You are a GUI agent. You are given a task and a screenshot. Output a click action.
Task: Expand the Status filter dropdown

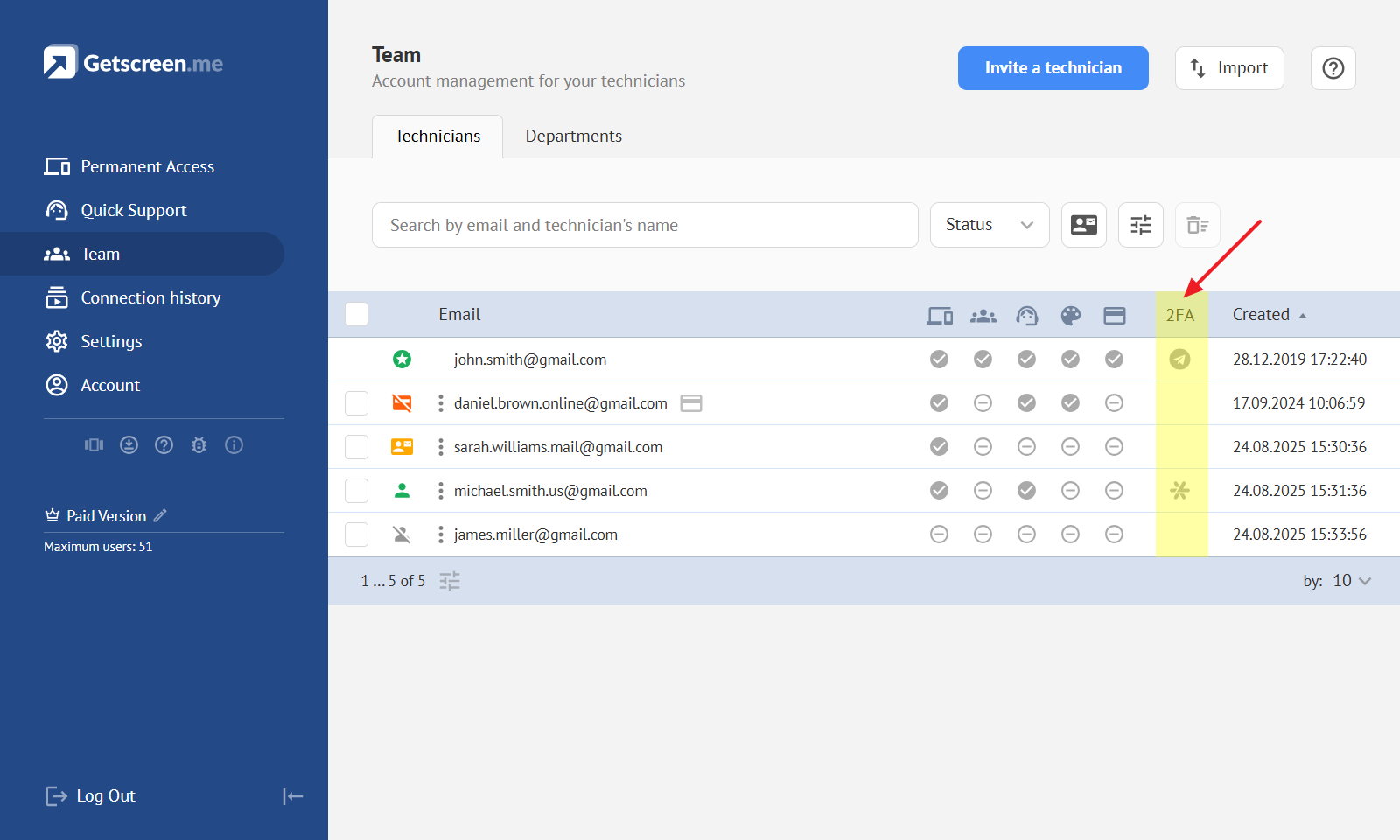tap(989, 225)
